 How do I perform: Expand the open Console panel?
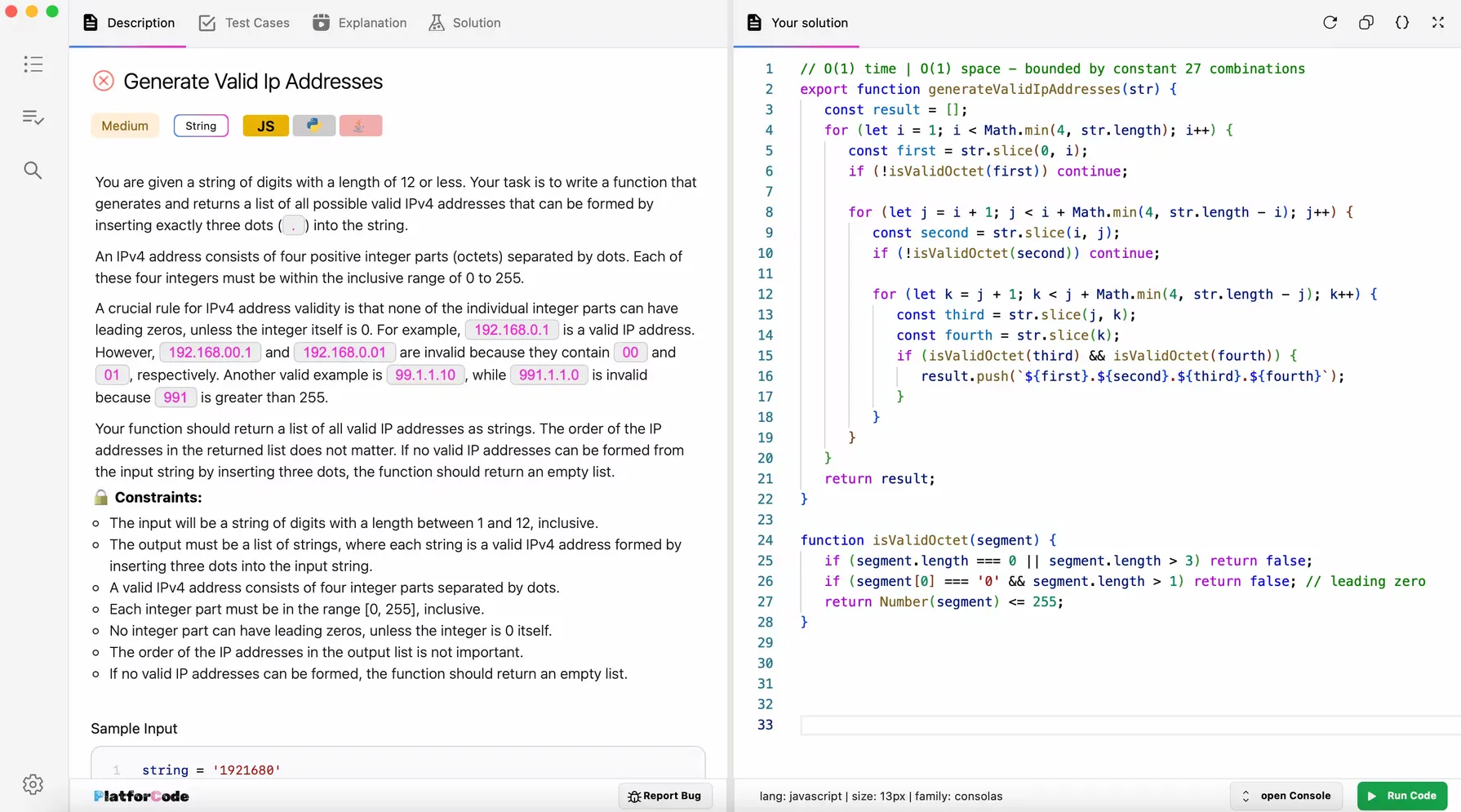(x=1286, y=796)
